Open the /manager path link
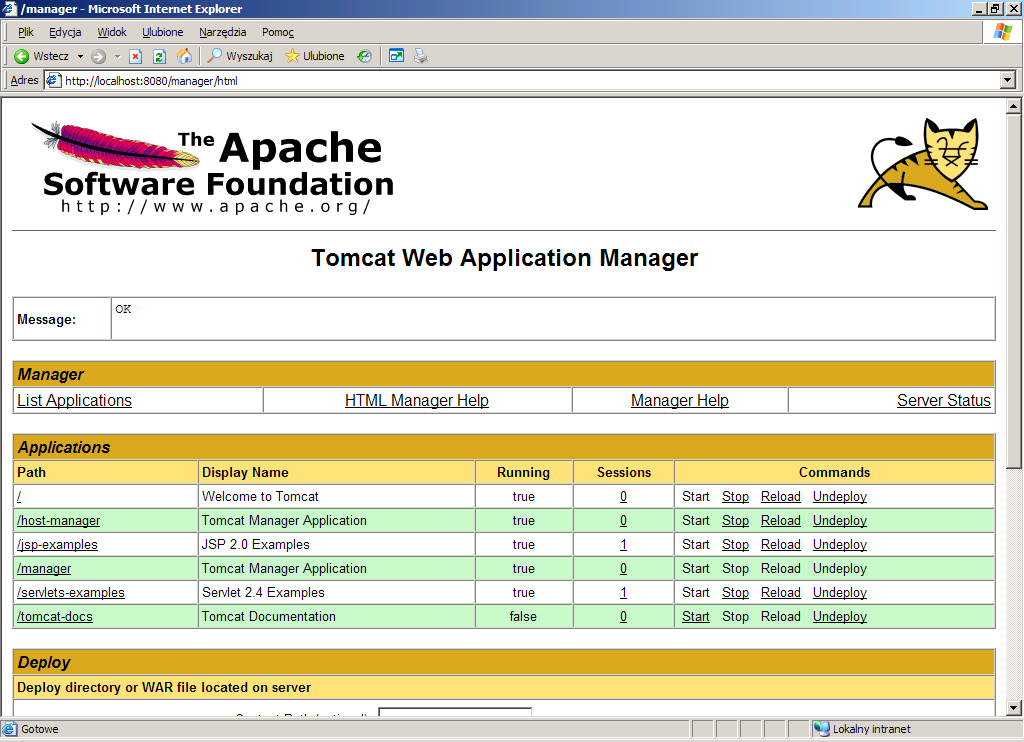Screen dimensions: 1024x742 (x=44, y=569)
